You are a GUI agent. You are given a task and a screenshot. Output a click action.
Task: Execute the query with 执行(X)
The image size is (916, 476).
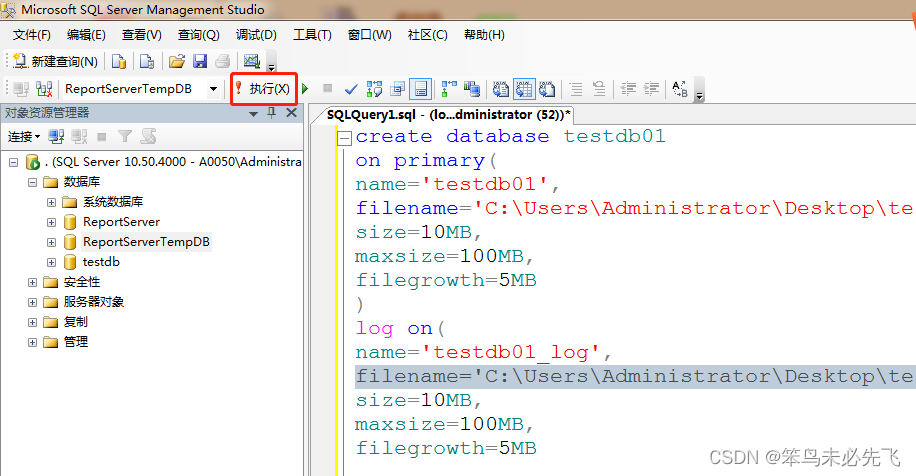[x=263, y=89]
